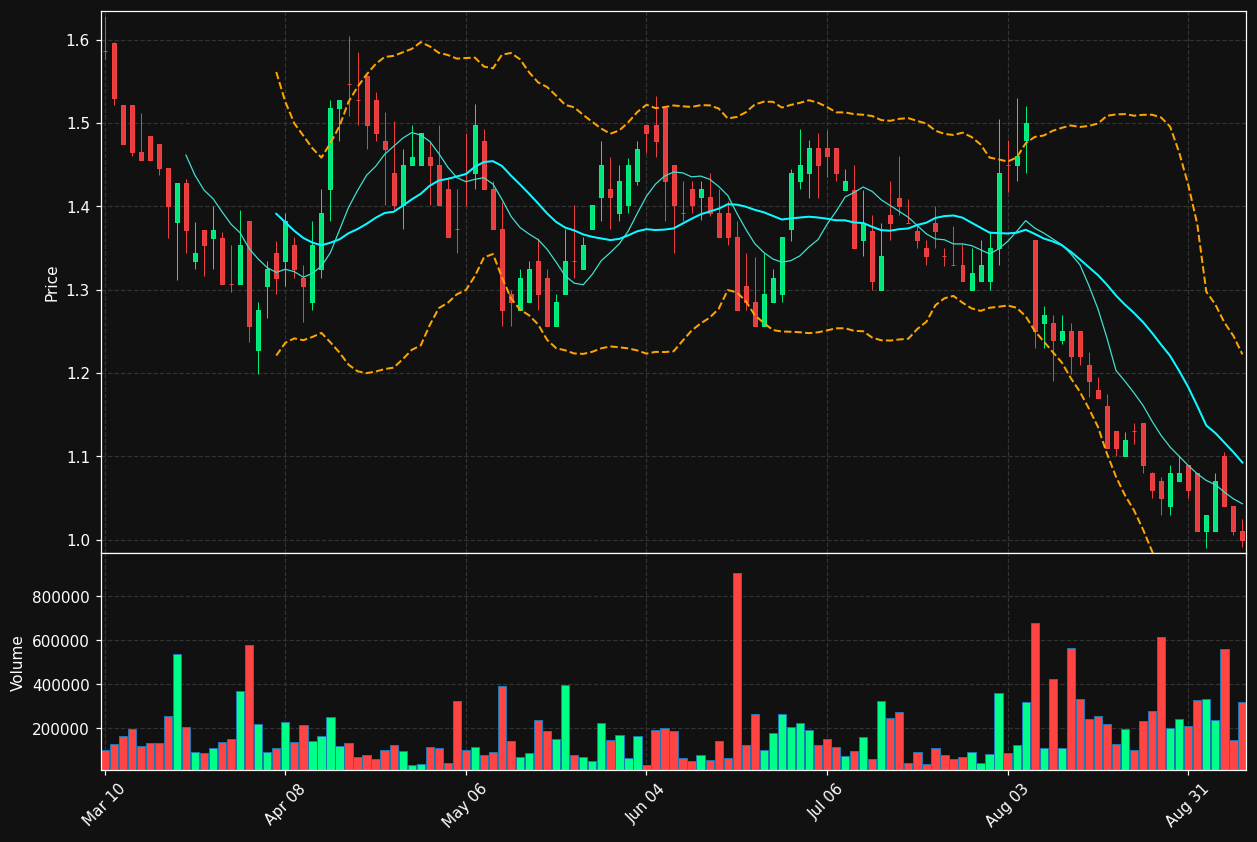Click the 1.5 price axis label
The width and height of the screenshot is (1257, 842).
click(x=79, y=123)
